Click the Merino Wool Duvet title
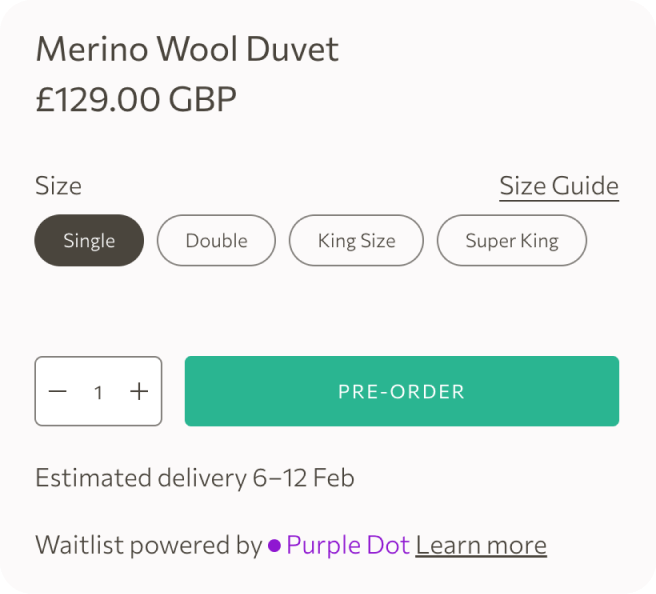The height and width of the screenshot is (594, 656). coord(187,49)
